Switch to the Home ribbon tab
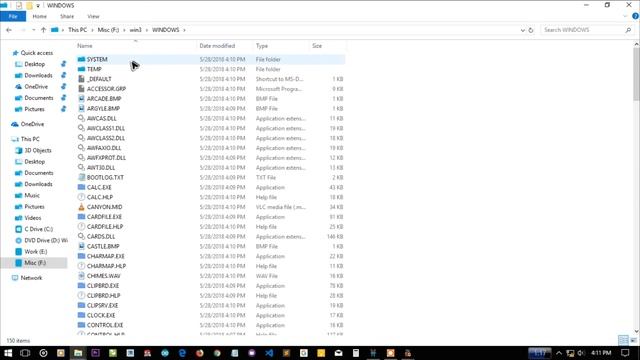The image size is (640, 360). (x=40, y=16)
